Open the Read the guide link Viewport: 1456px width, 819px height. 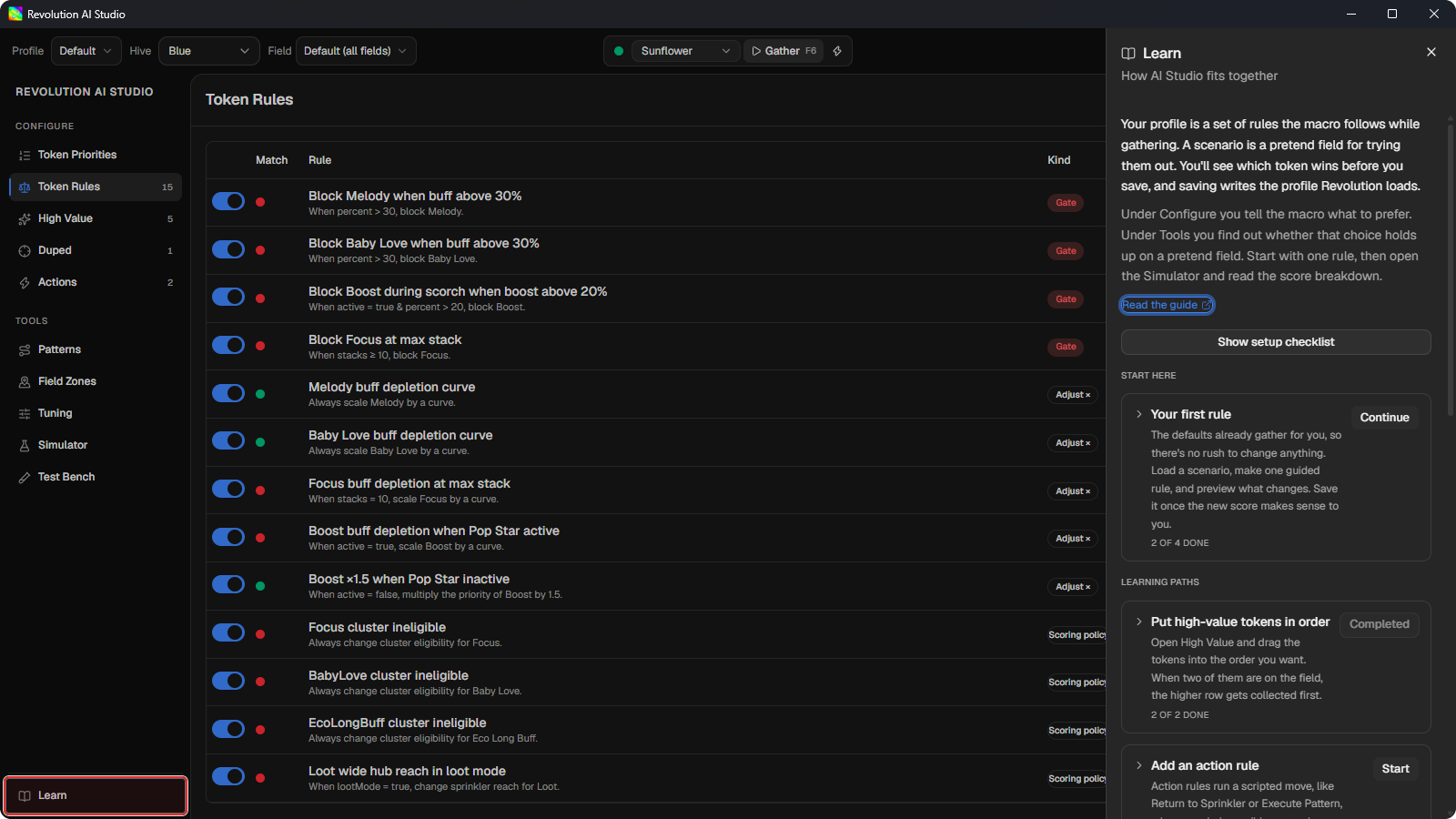click(x=1167, y=305)
